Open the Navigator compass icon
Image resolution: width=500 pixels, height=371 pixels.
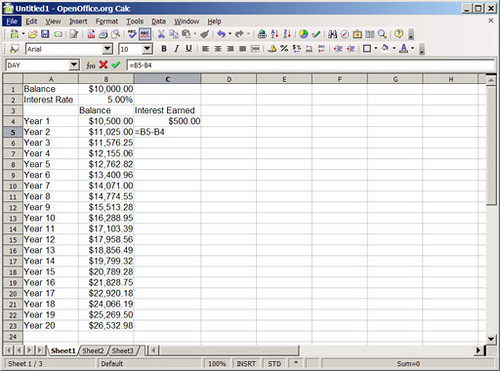345,34
